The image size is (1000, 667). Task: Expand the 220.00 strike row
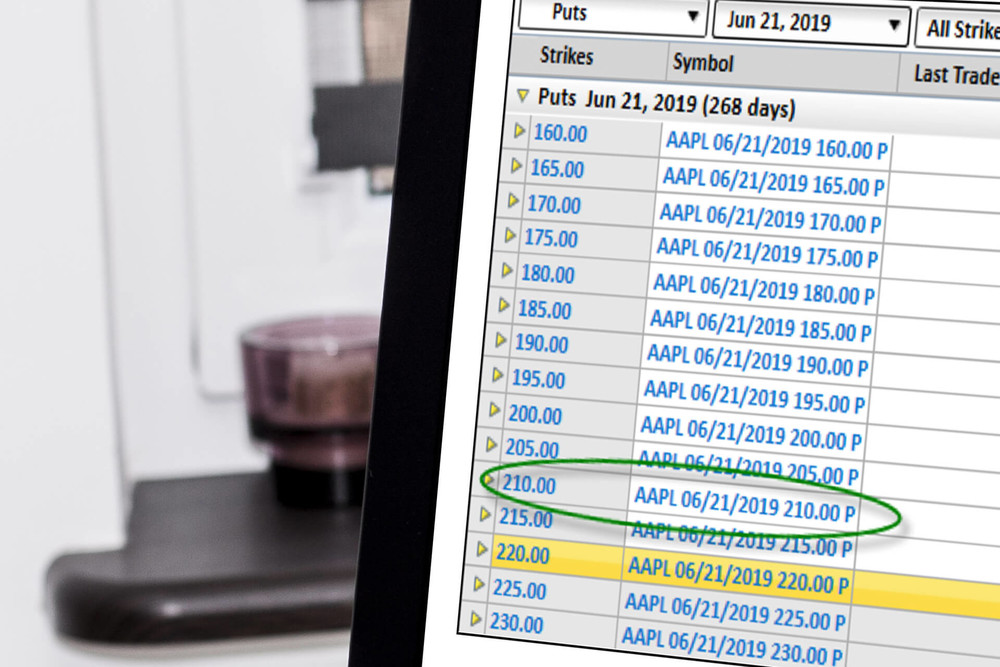(x=482, y=549)
